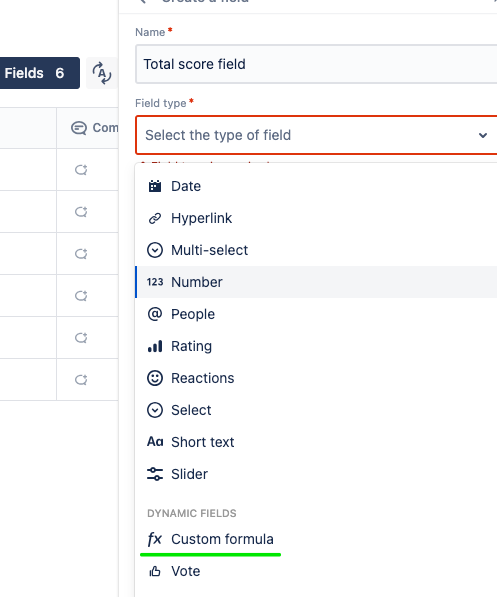The image size is (497, 597).
Task: Add a comment via the first row's icon
Action: coord(81,169)
